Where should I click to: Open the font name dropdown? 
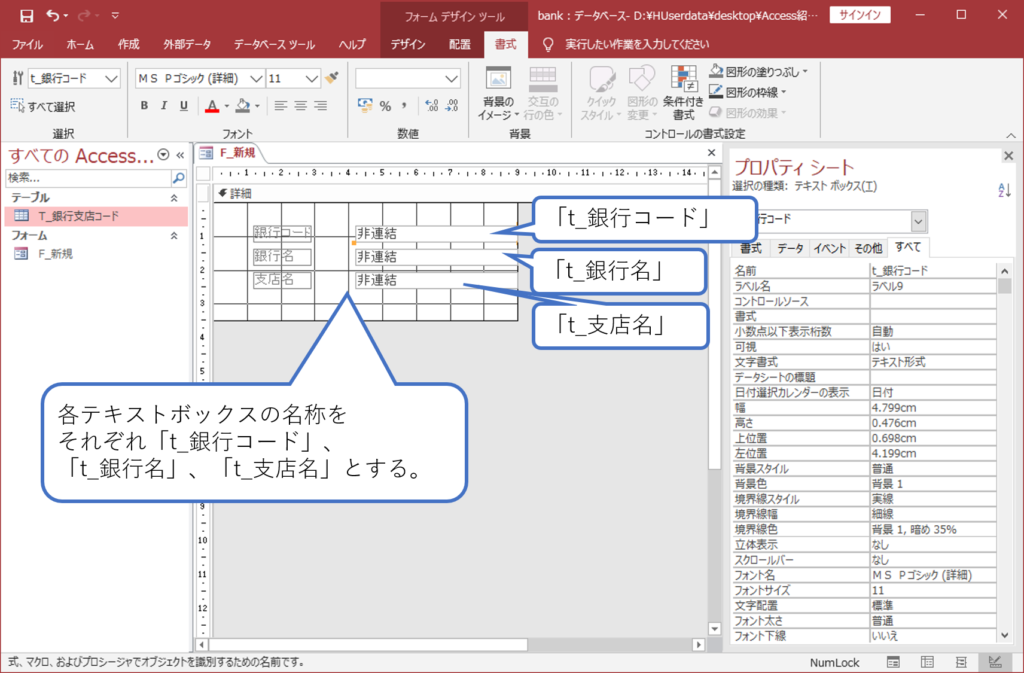coord(257,79)
